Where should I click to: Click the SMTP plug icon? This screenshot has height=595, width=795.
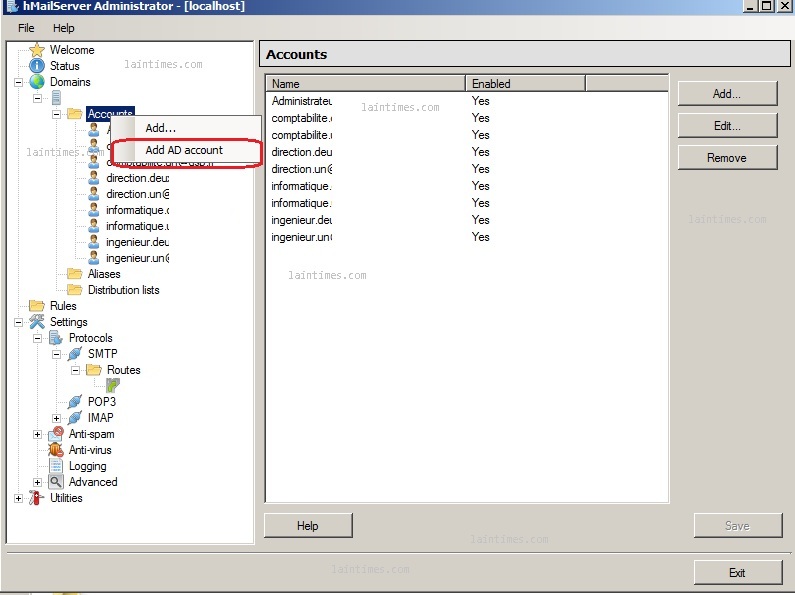(75, 354)
